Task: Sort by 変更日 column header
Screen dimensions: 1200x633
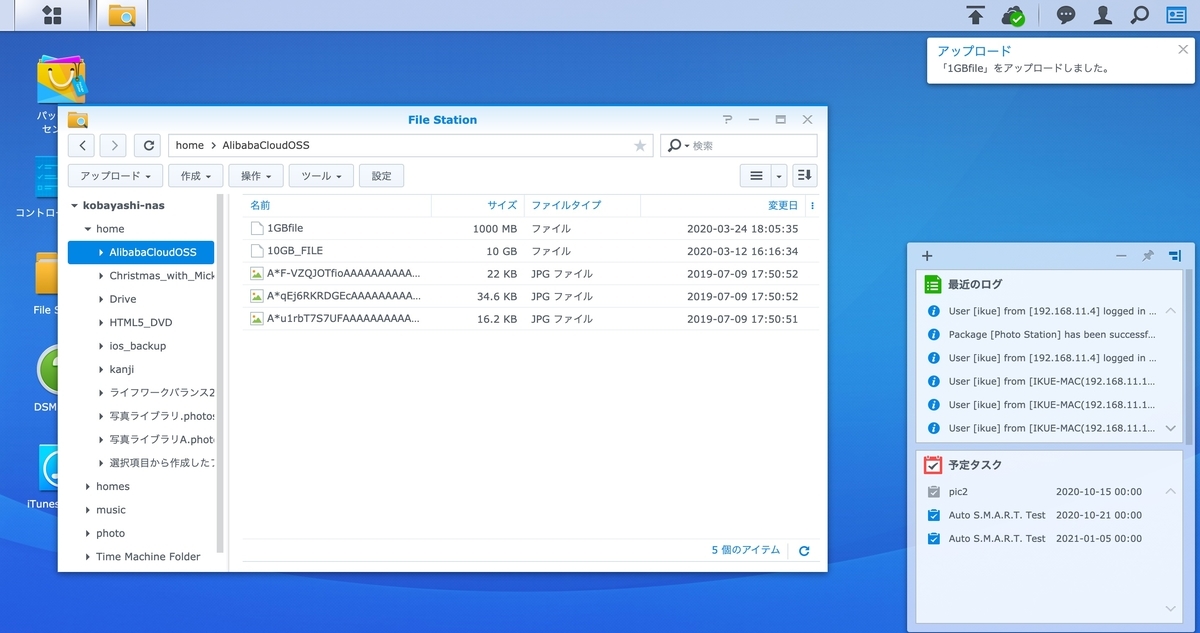Action: click(723, 205)
